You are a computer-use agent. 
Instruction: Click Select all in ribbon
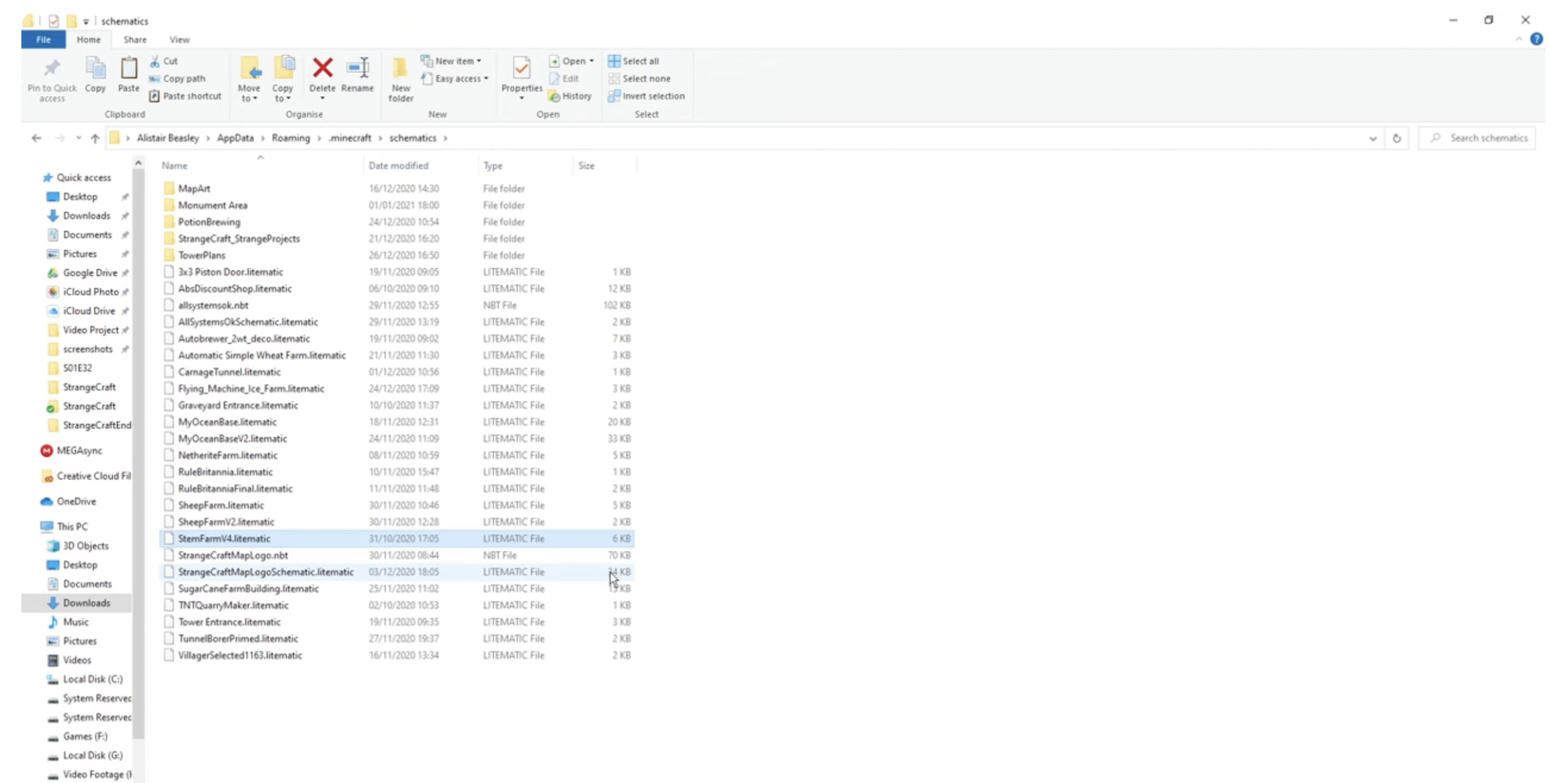[x=634, y=61]
